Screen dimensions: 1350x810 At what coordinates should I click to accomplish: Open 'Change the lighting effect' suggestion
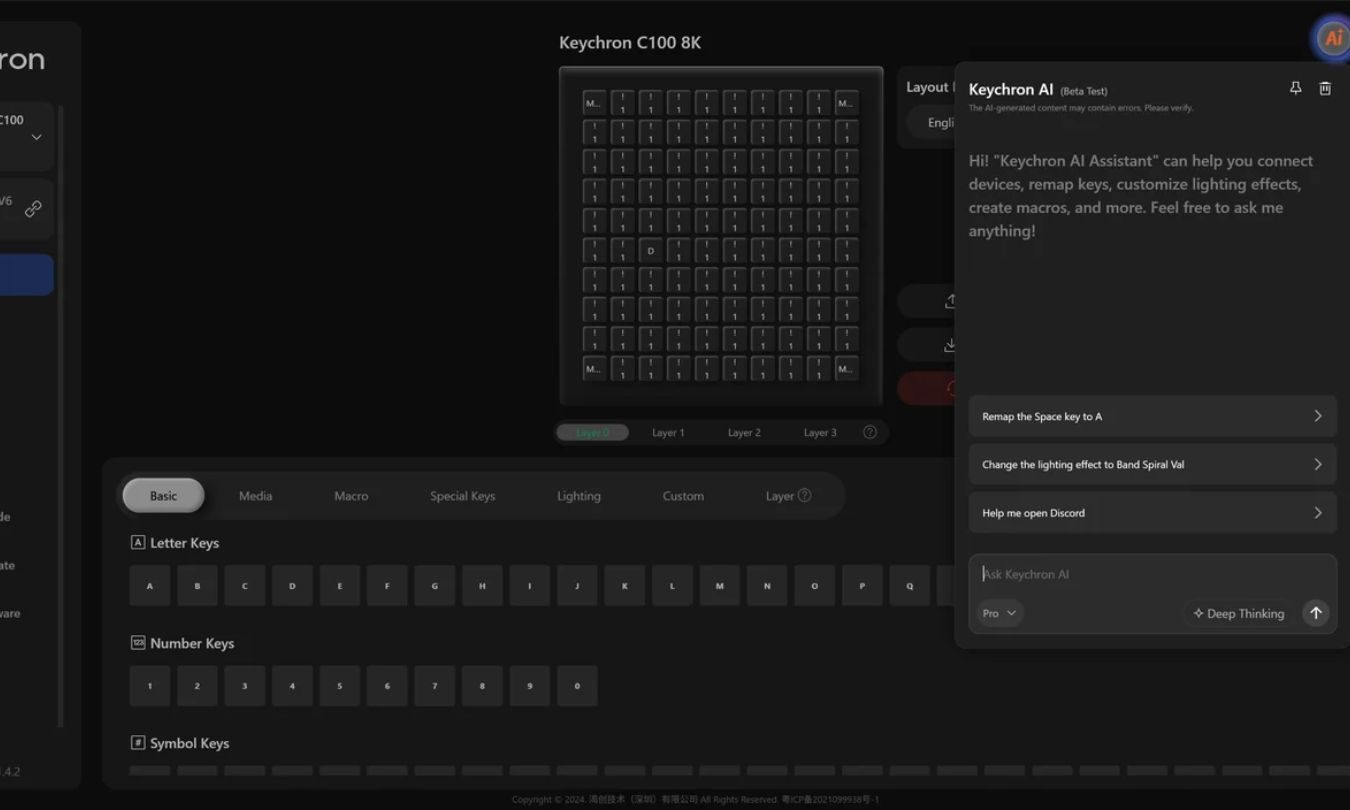click(1152, 464)
